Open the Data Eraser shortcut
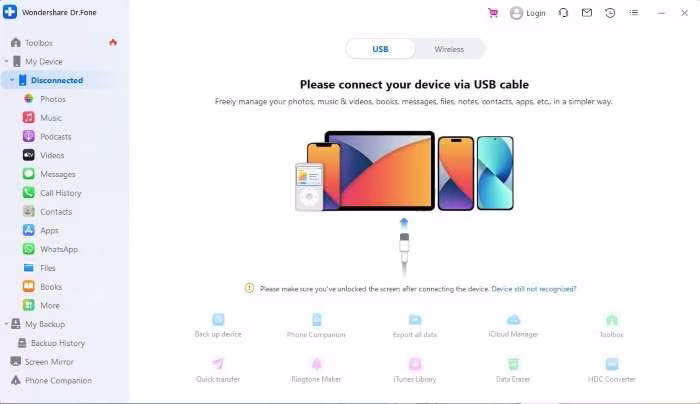This screenshot has width=700, height=404. [513, 371]
